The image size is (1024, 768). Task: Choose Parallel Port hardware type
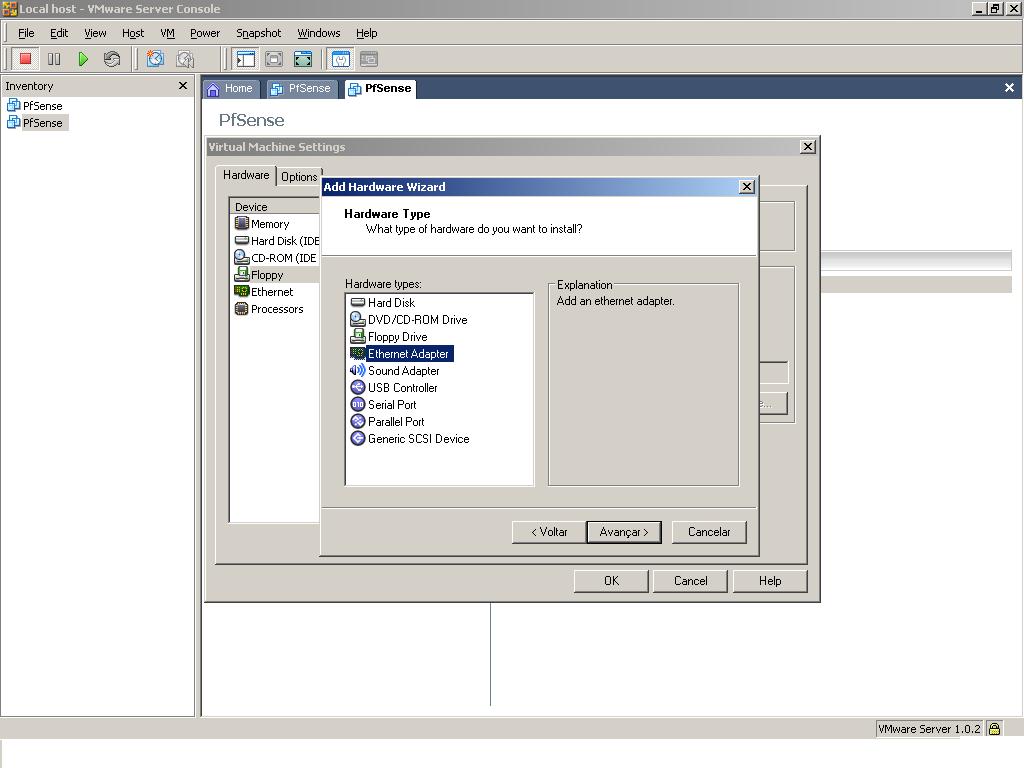[388, 421]
